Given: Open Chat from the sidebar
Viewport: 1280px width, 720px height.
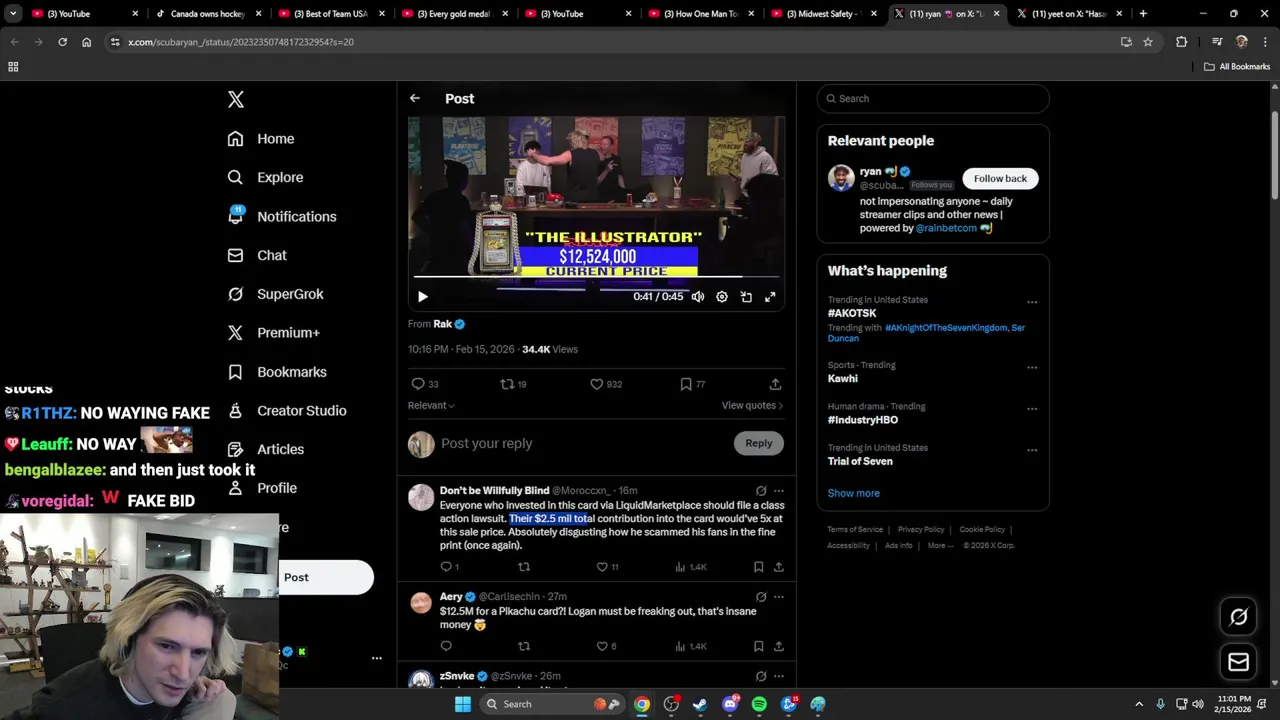Looking at the screenshot, I should pos(257,255).
